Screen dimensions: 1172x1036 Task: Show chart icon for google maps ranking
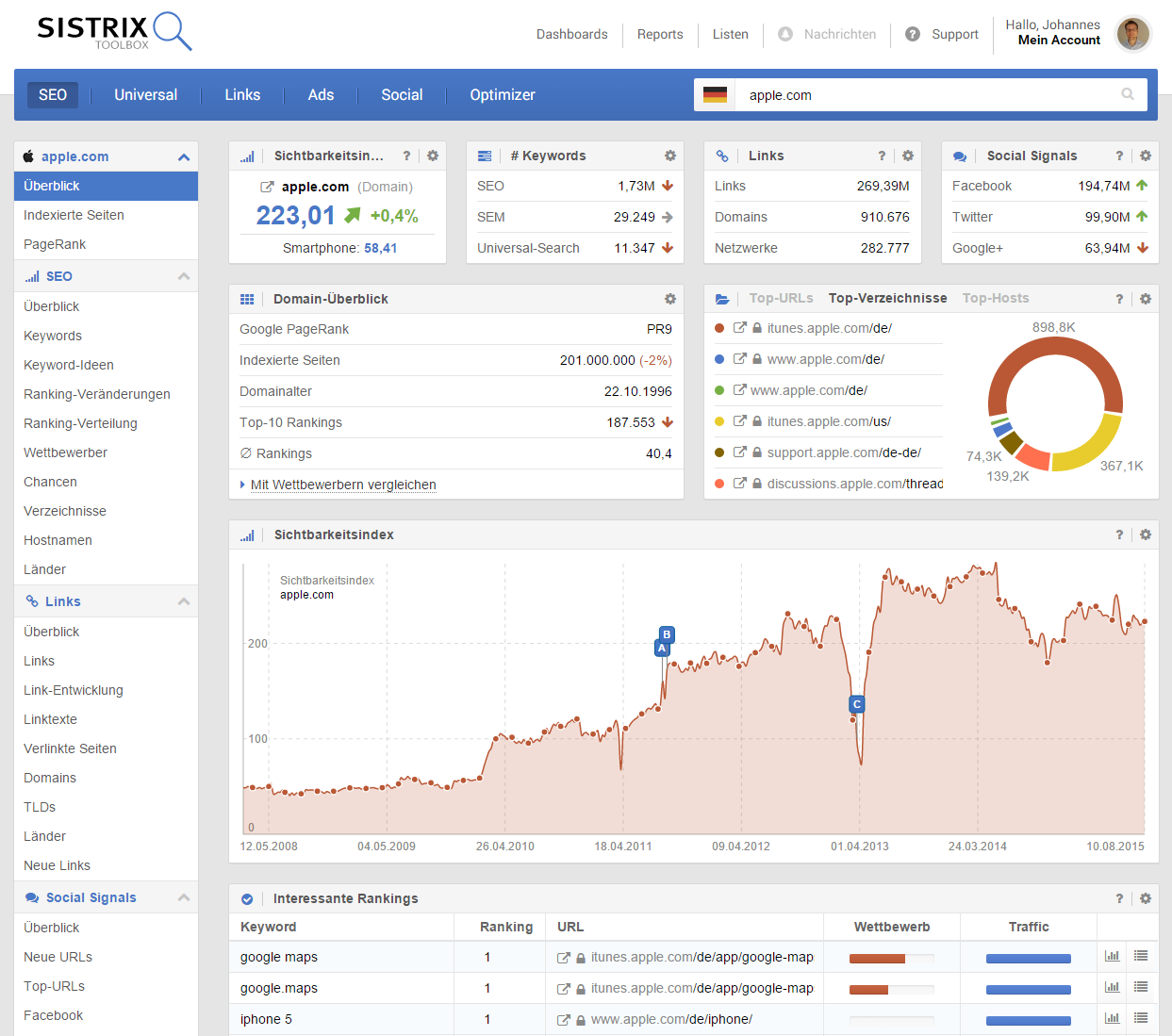1112,956
